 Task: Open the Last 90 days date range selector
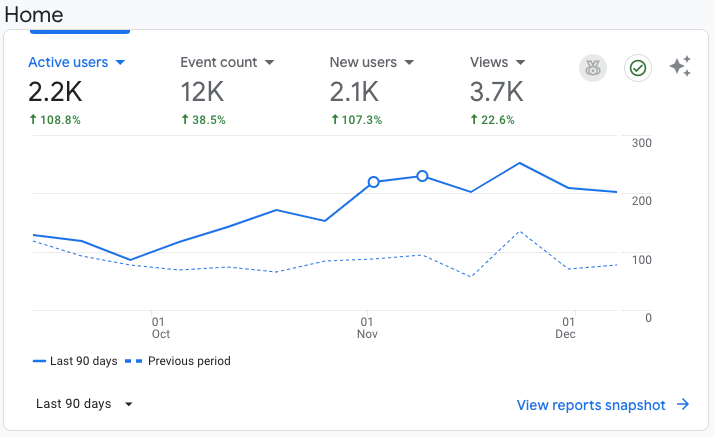click(84, 404)
